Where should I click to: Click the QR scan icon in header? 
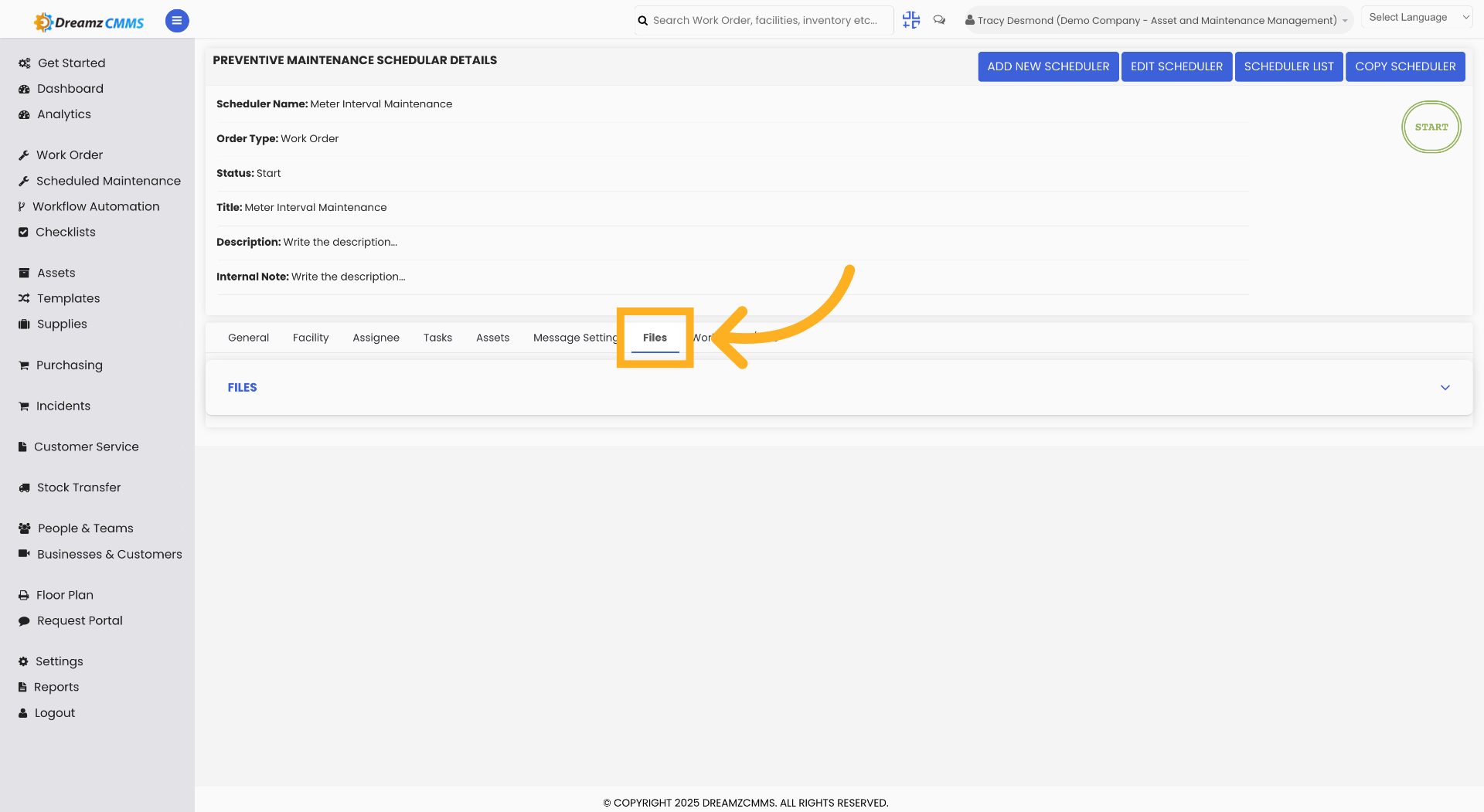pos(911,20)
